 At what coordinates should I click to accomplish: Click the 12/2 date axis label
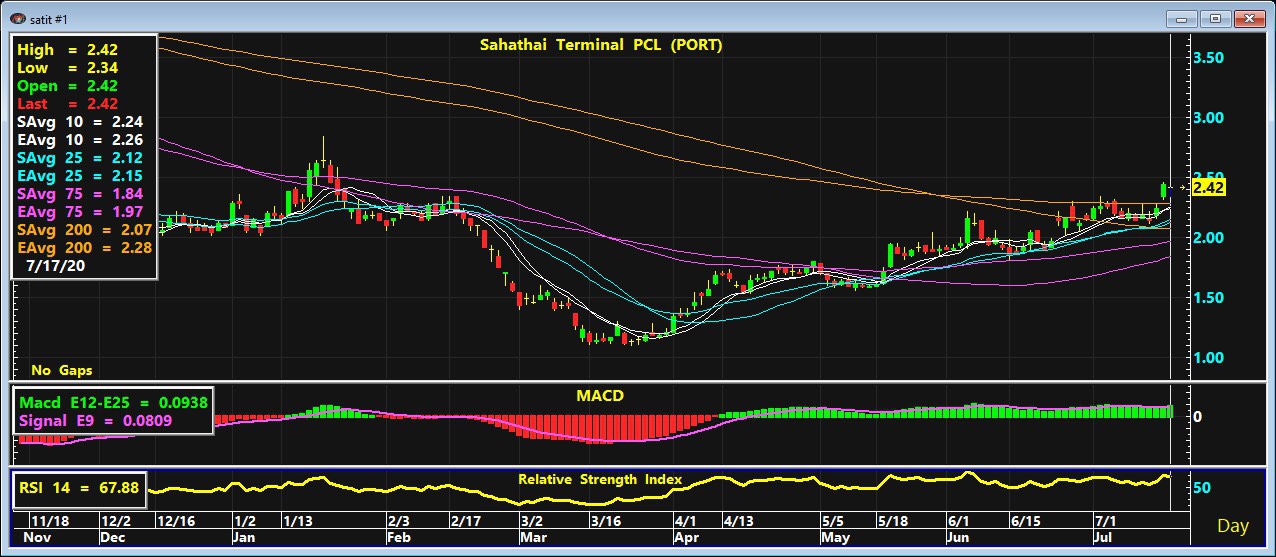tap(115, 521)
